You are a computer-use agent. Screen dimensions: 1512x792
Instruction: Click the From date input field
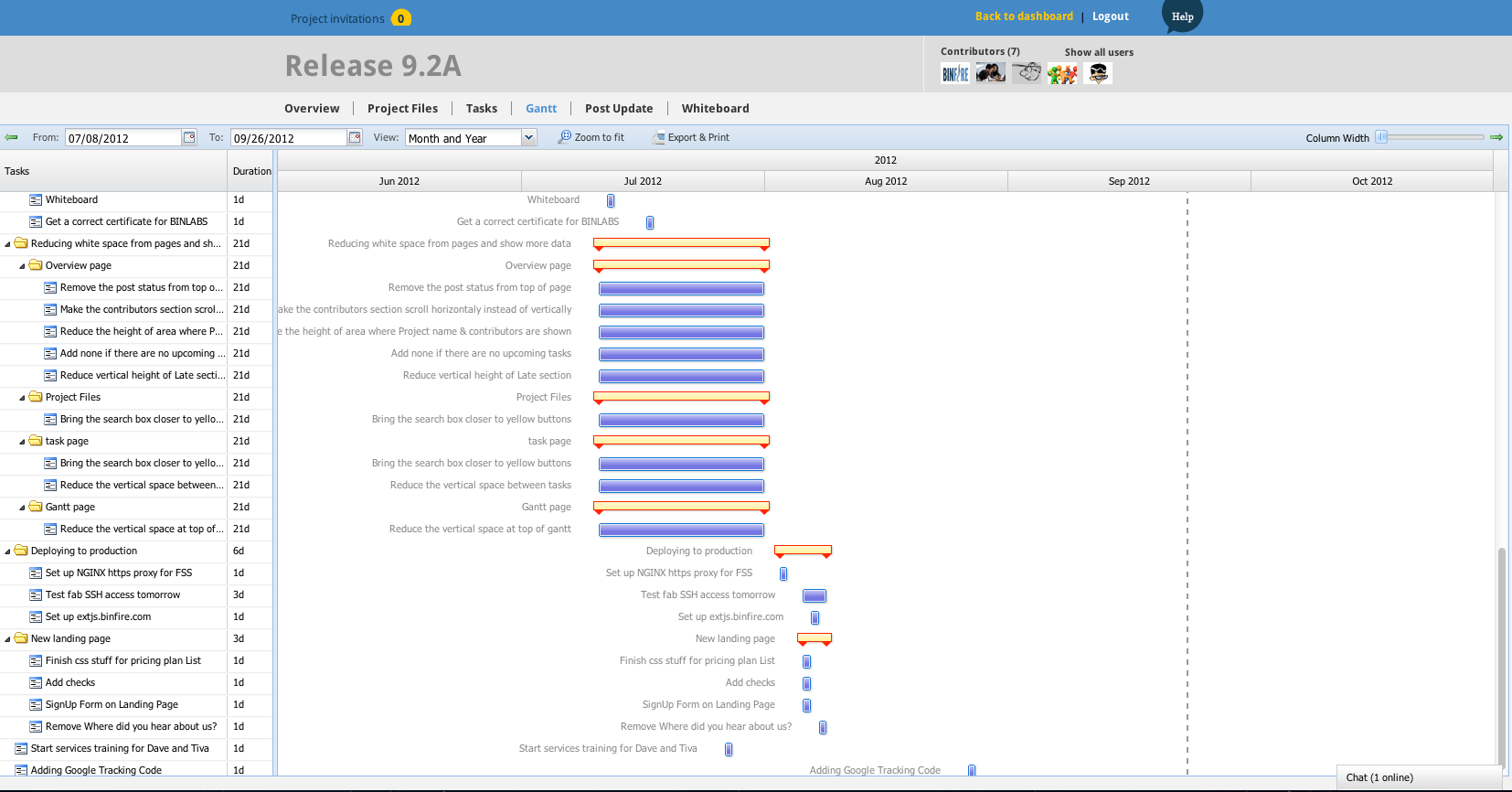(x=122, y=138)
